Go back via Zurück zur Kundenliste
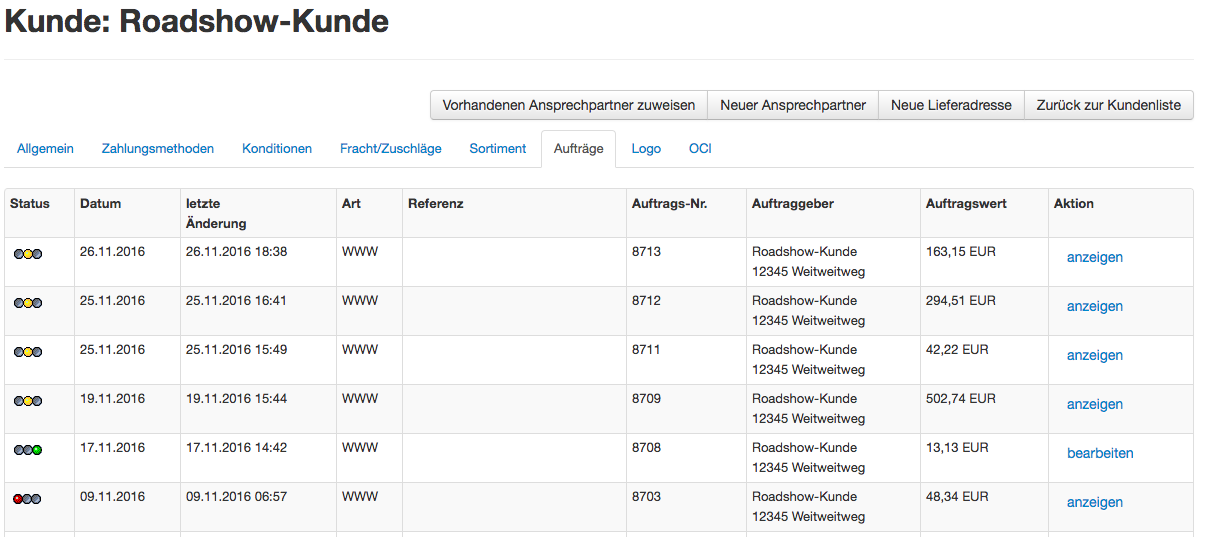This screenshot has width=1205, height=537. tap(1109, 105)
